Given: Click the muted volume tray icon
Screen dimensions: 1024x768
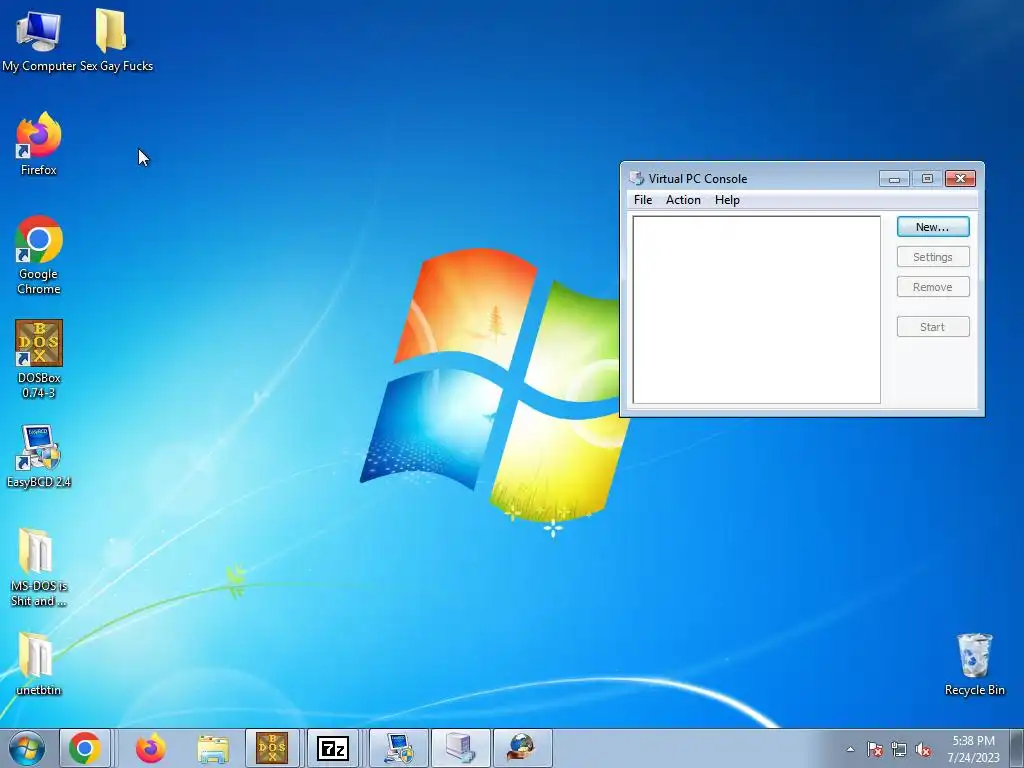Looking at the screenshot, I should [923, 749].
